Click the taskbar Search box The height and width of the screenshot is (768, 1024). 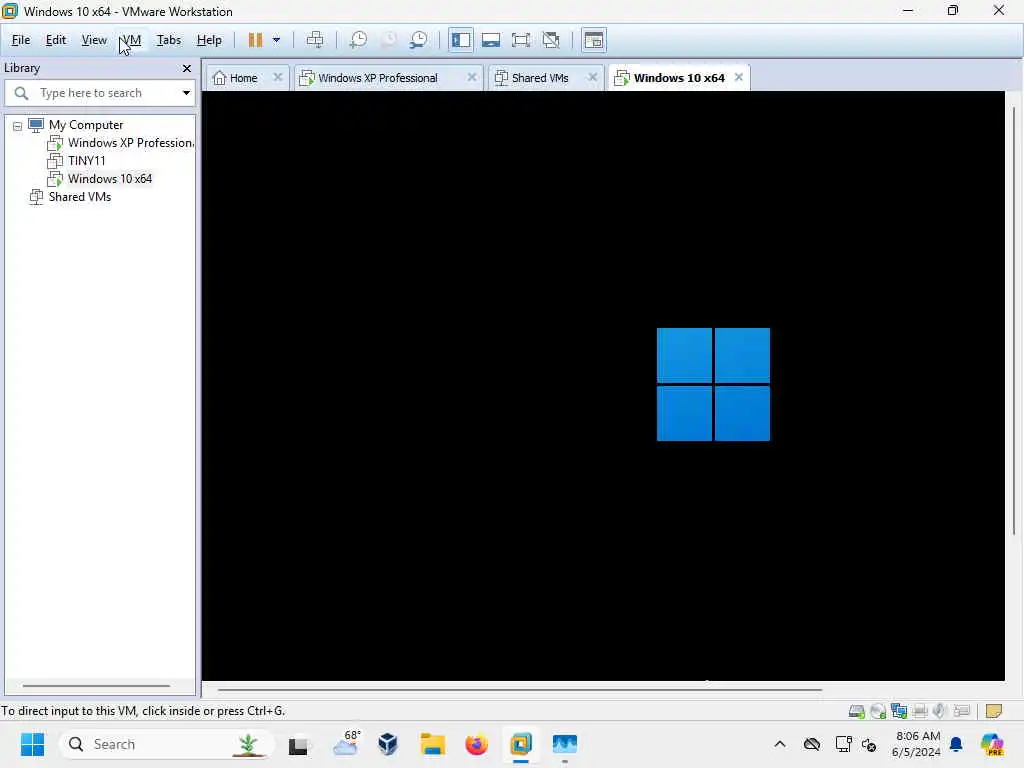167,744
